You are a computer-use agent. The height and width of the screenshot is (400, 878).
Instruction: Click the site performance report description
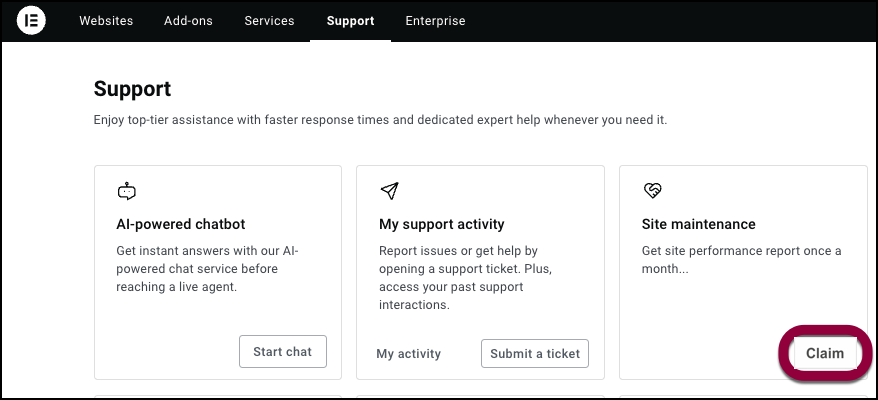(740, 259)
